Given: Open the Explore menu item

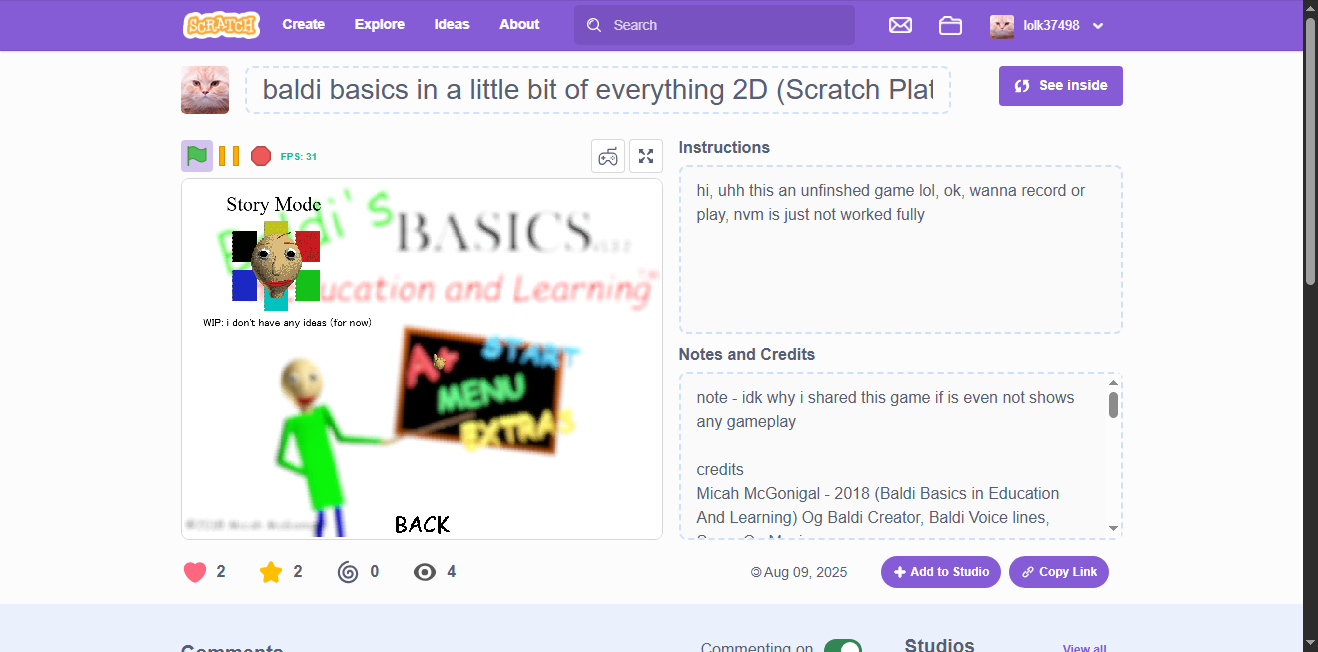Looking at the screenshot, I should coord(380,25).
